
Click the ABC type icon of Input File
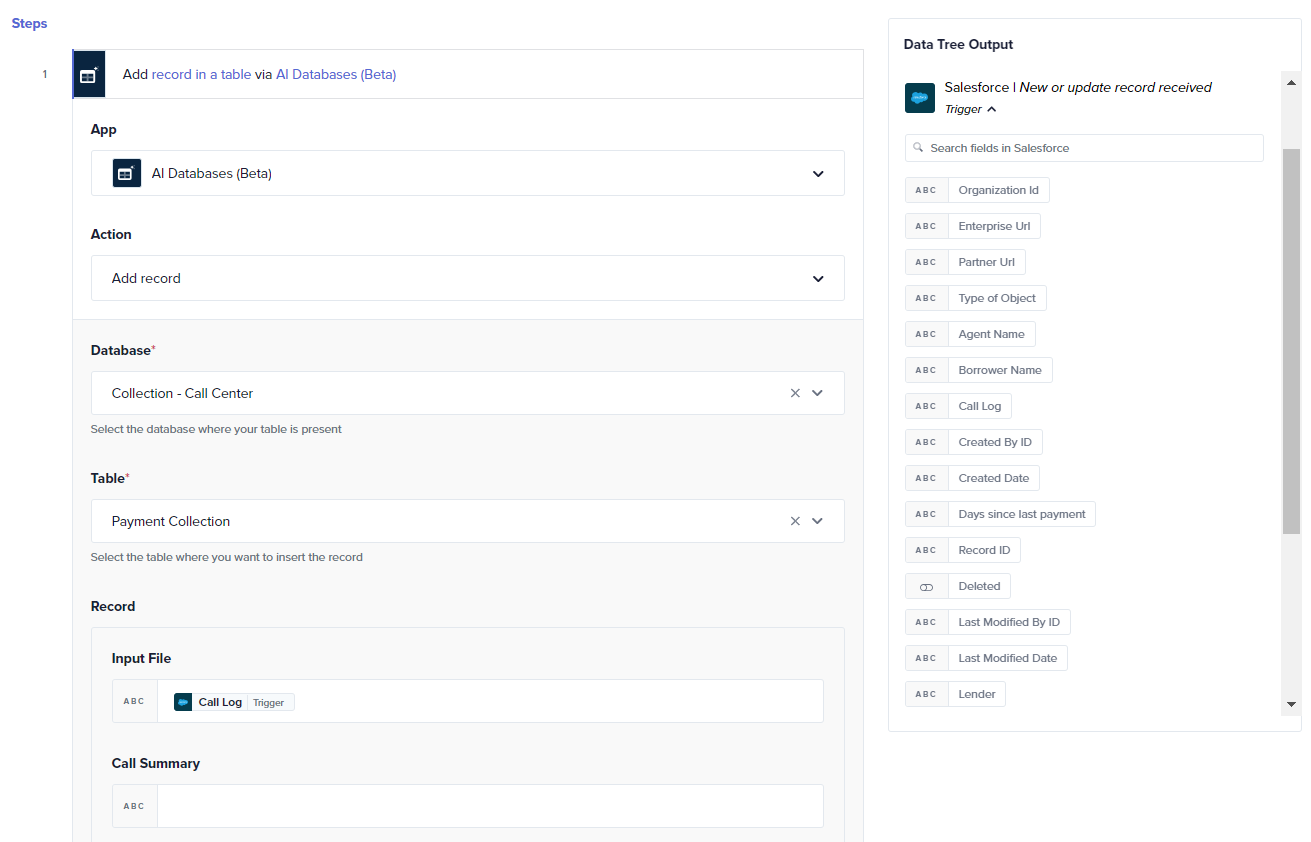pos(134,701)
